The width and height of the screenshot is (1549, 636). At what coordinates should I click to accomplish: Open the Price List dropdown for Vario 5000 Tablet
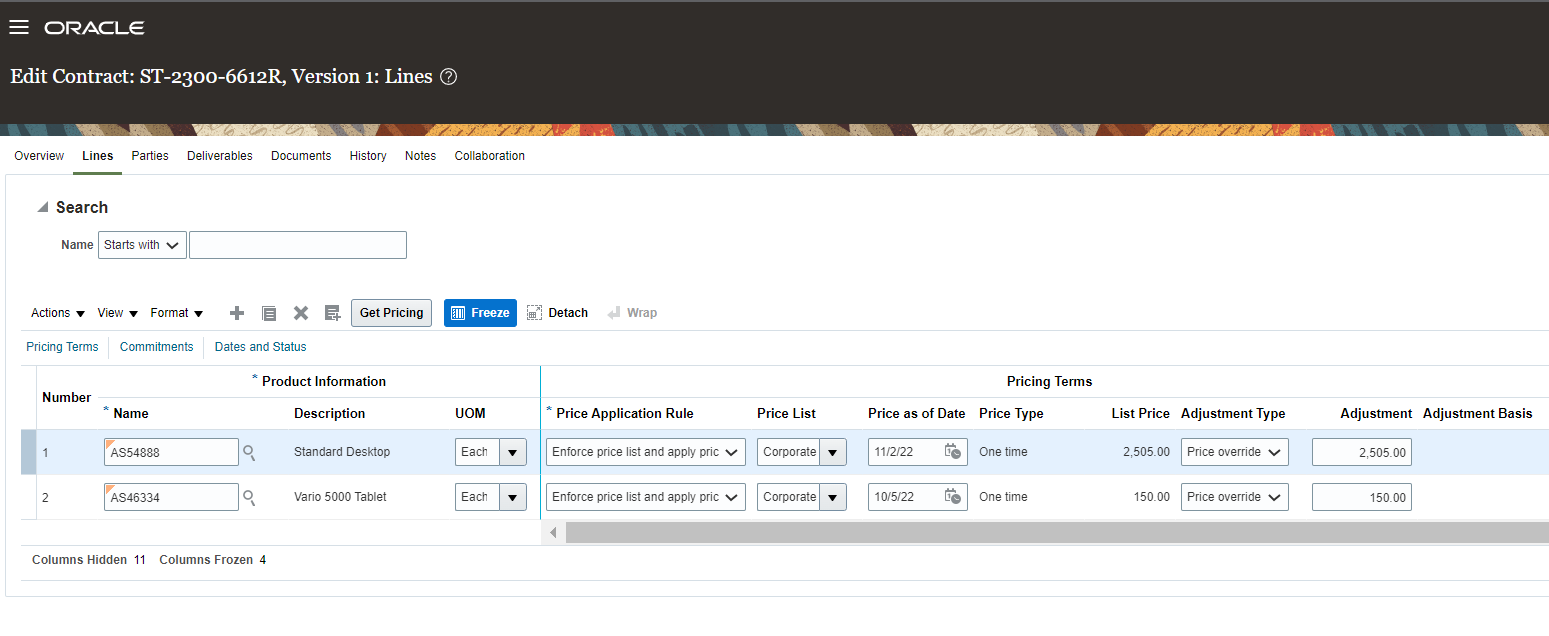pos(834,496)
